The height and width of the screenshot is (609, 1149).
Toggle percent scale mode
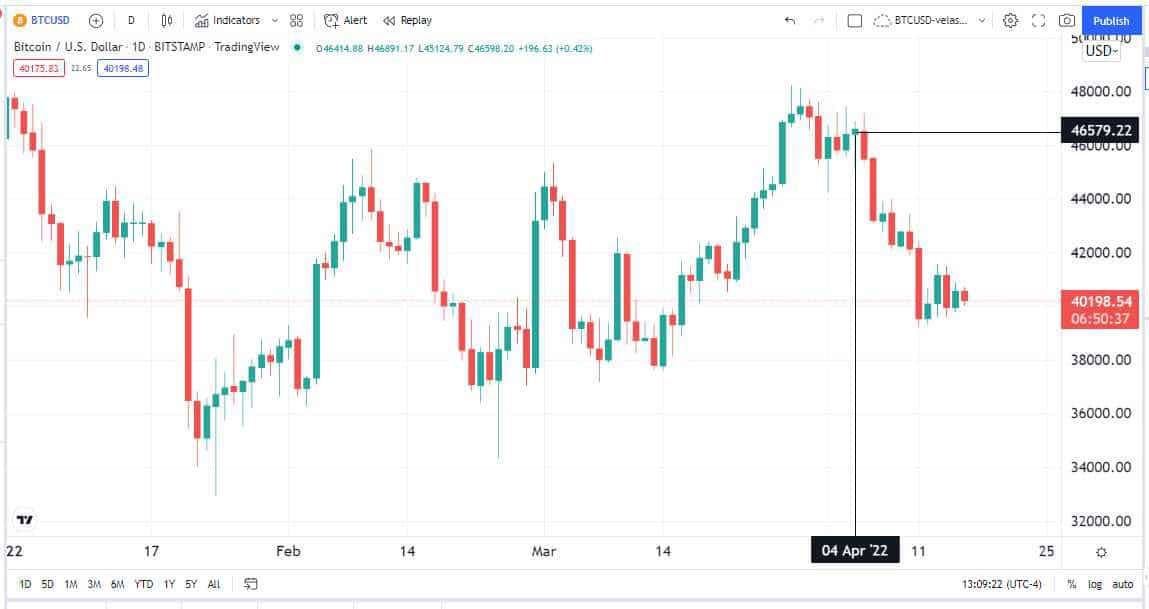(1071, 584)
